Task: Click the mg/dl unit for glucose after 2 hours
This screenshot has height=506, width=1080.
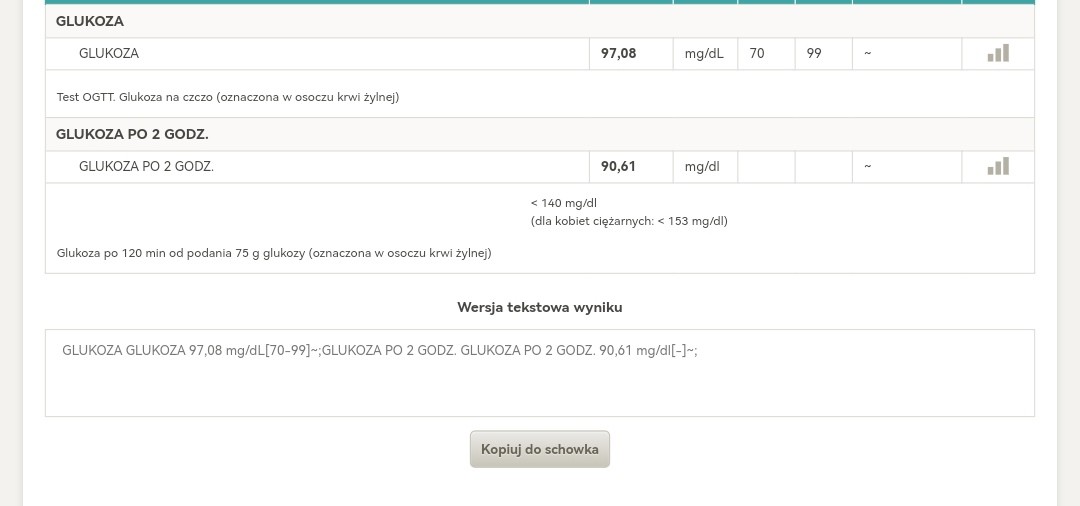Action: click(701, 166)
